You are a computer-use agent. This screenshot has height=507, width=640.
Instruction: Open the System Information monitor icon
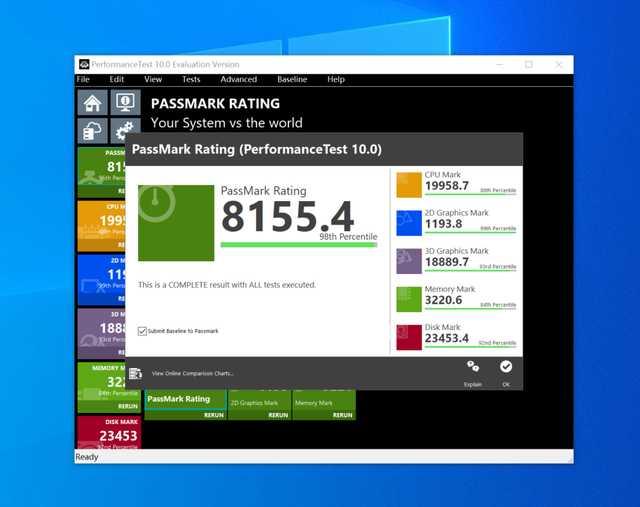(x=125, y=103)
